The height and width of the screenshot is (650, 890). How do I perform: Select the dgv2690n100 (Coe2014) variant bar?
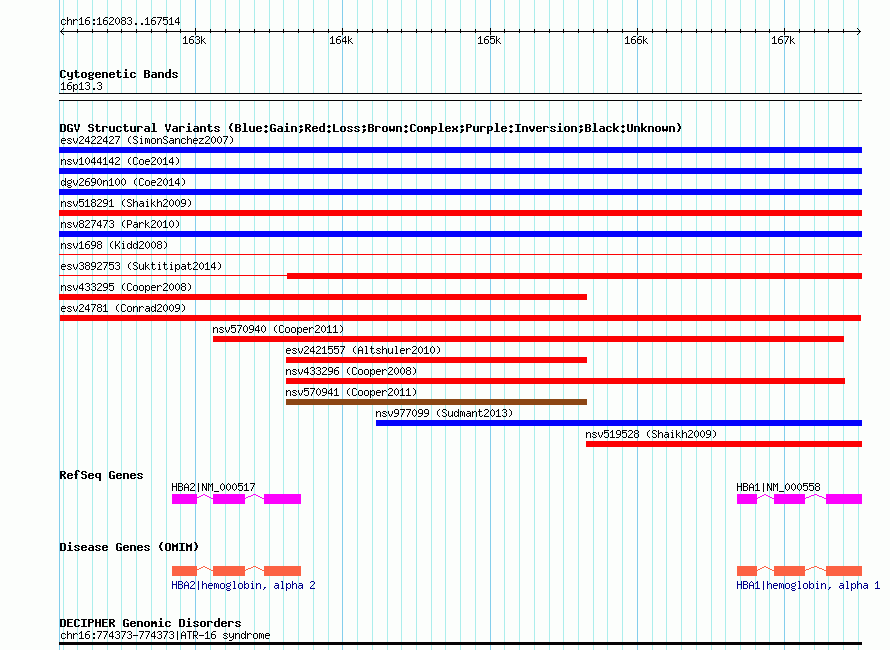tap(460, 192)
